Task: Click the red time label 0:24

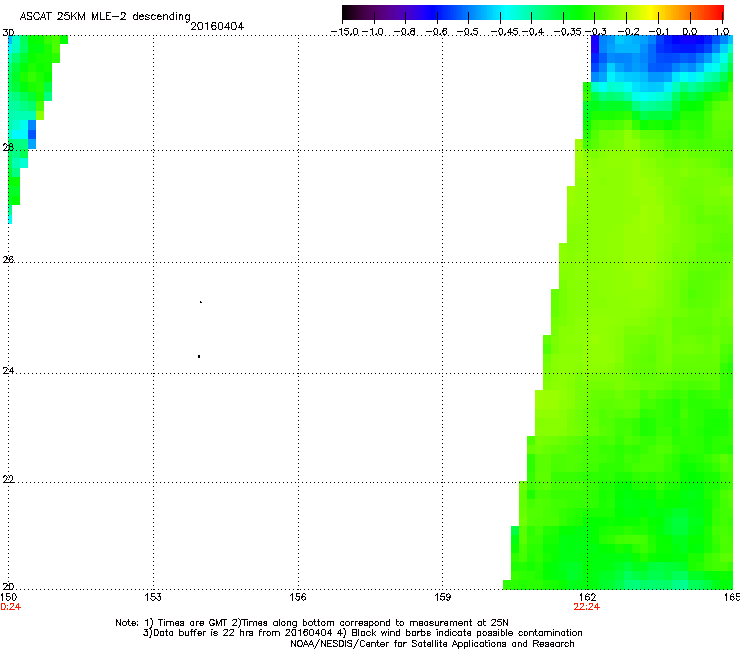Action: tap(10, 607)
